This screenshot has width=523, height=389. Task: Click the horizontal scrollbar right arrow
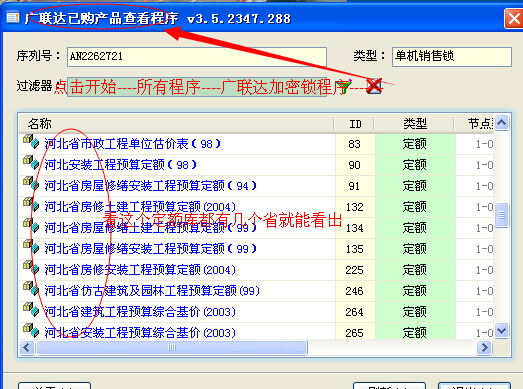pos(484,348)
